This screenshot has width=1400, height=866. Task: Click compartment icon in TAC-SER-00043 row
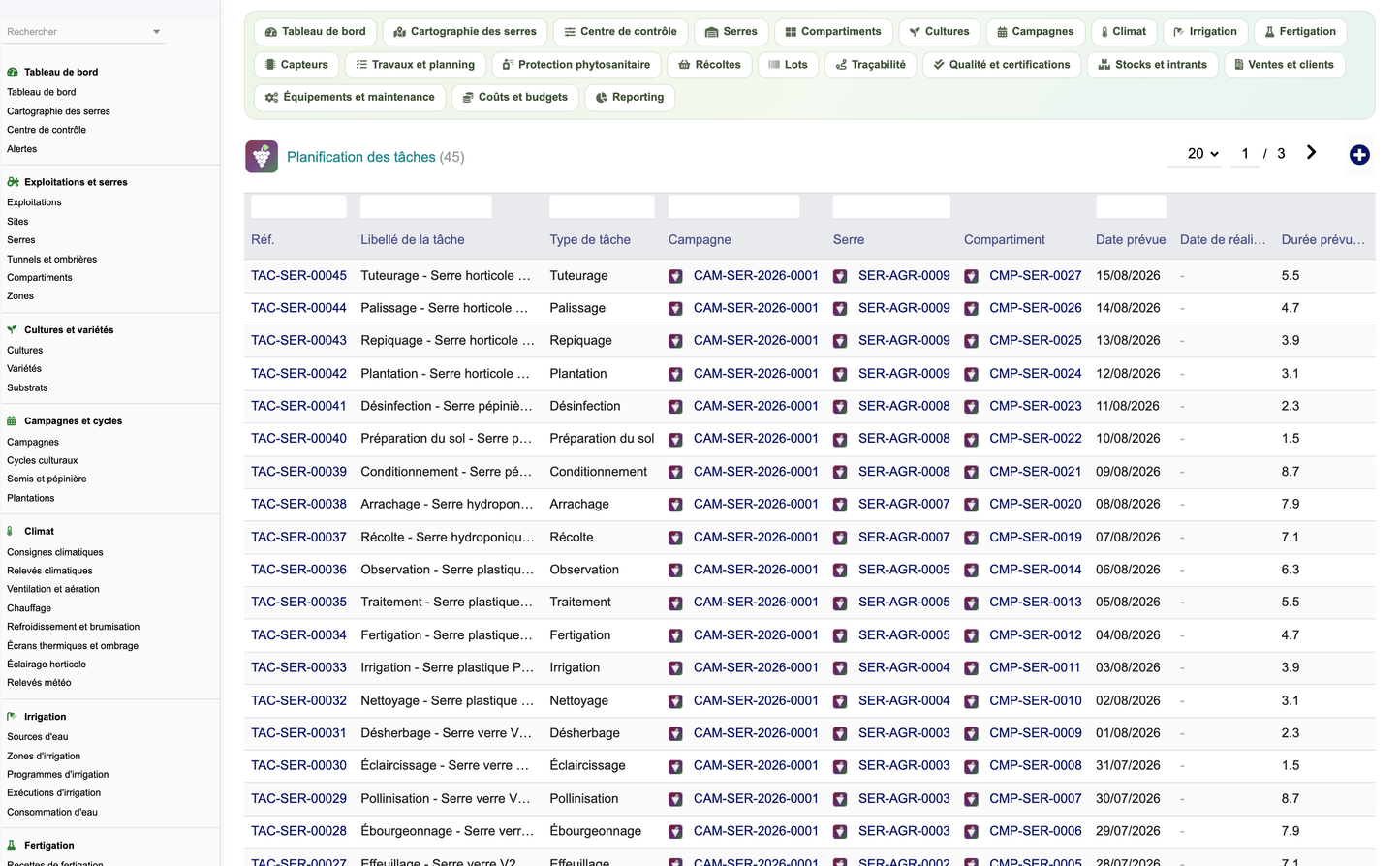pos(971,341)
